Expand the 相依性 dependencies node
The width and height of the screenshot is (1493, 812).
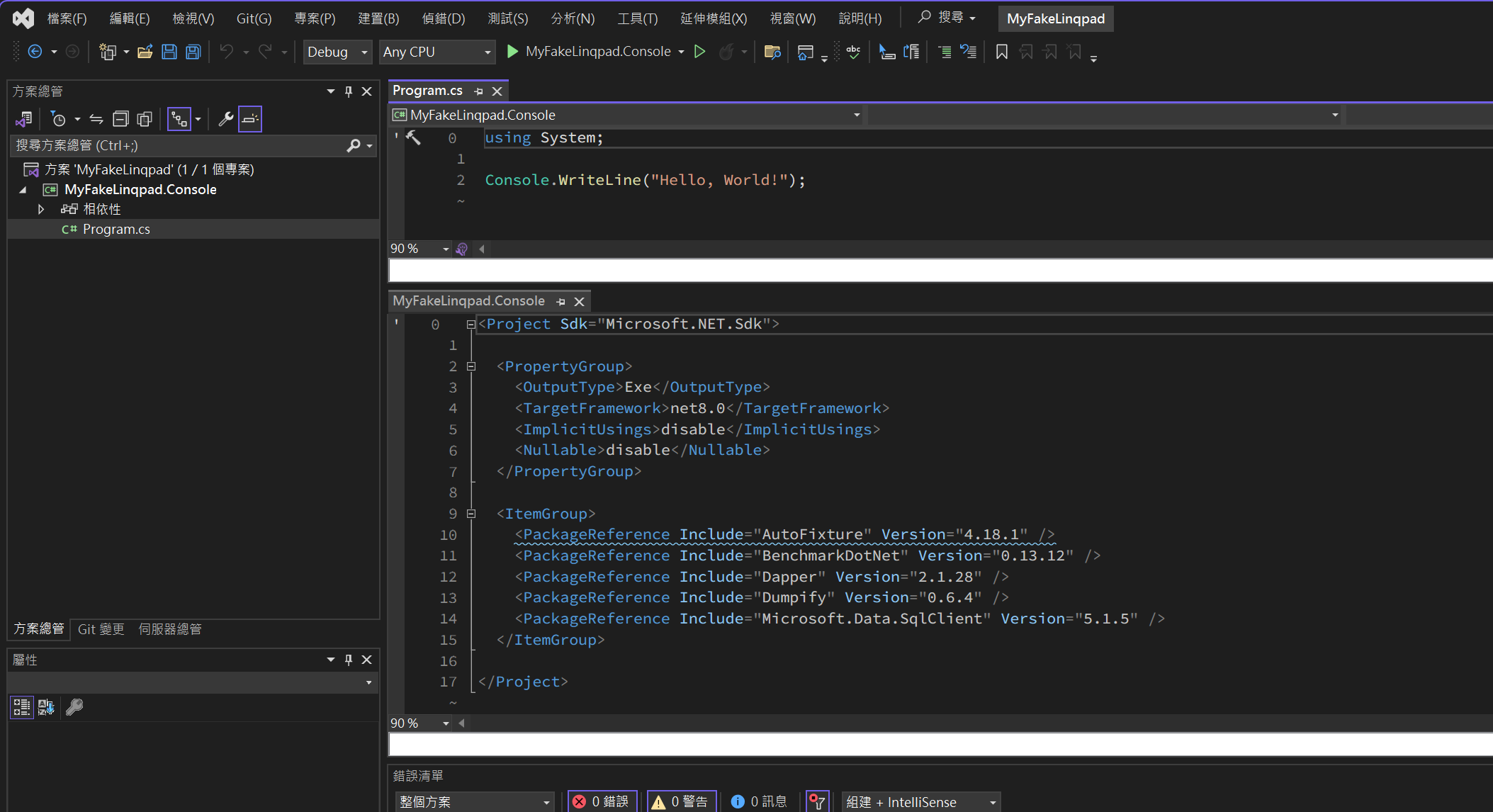tap(41, 209)
